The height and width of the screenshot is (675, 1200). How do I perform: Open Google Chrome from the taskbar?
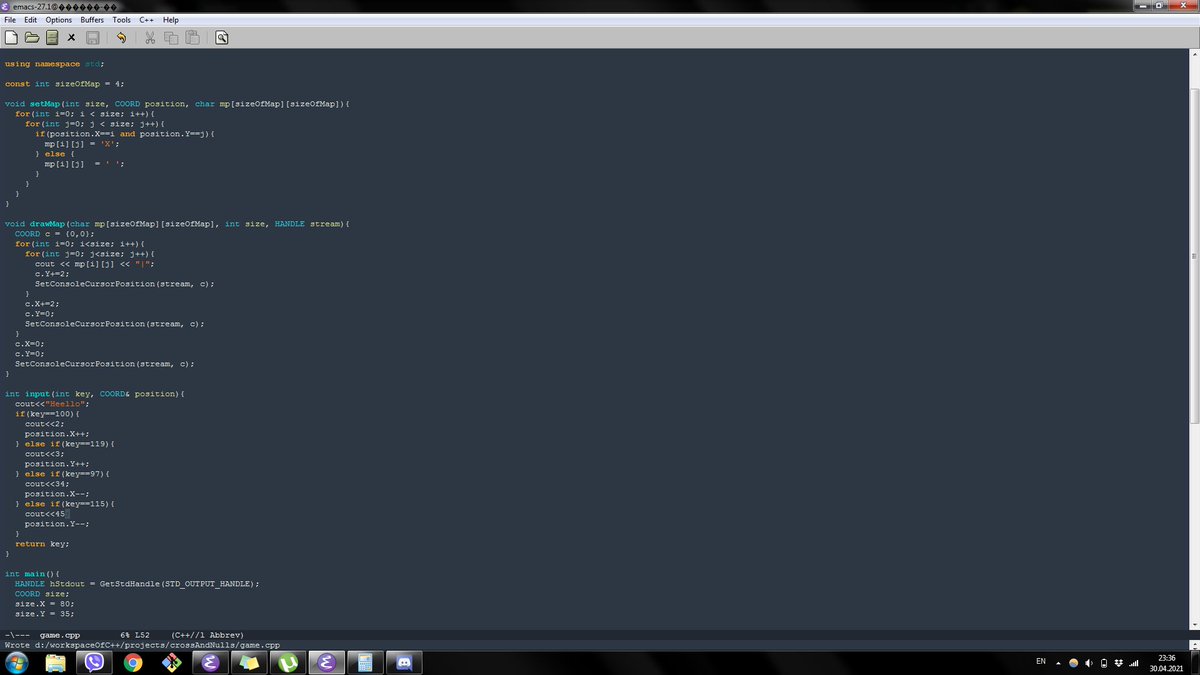(x=133, y=663)
